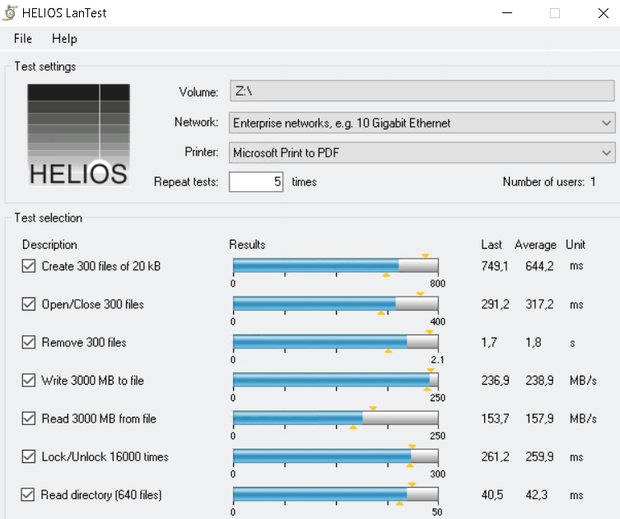Screen dimensions: 620x519
Task: Toggle Write 3000 MB to file checkbox
Action: click(x=28, y=380)
